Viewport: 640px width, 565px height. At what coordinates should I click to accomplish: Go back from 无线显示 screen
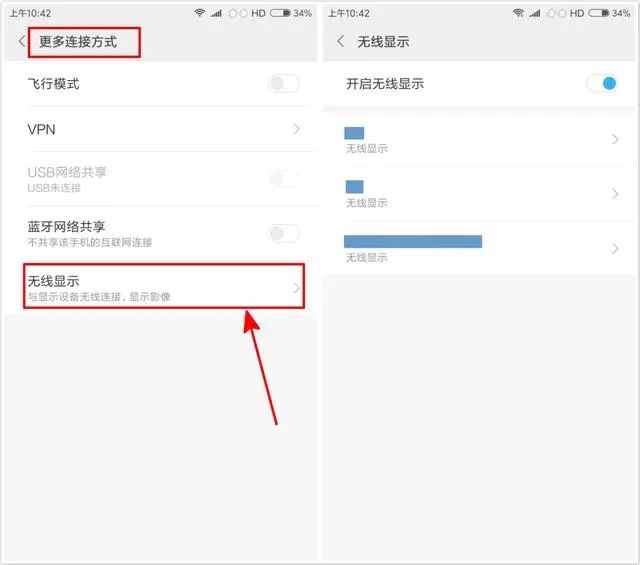[340, 41]
